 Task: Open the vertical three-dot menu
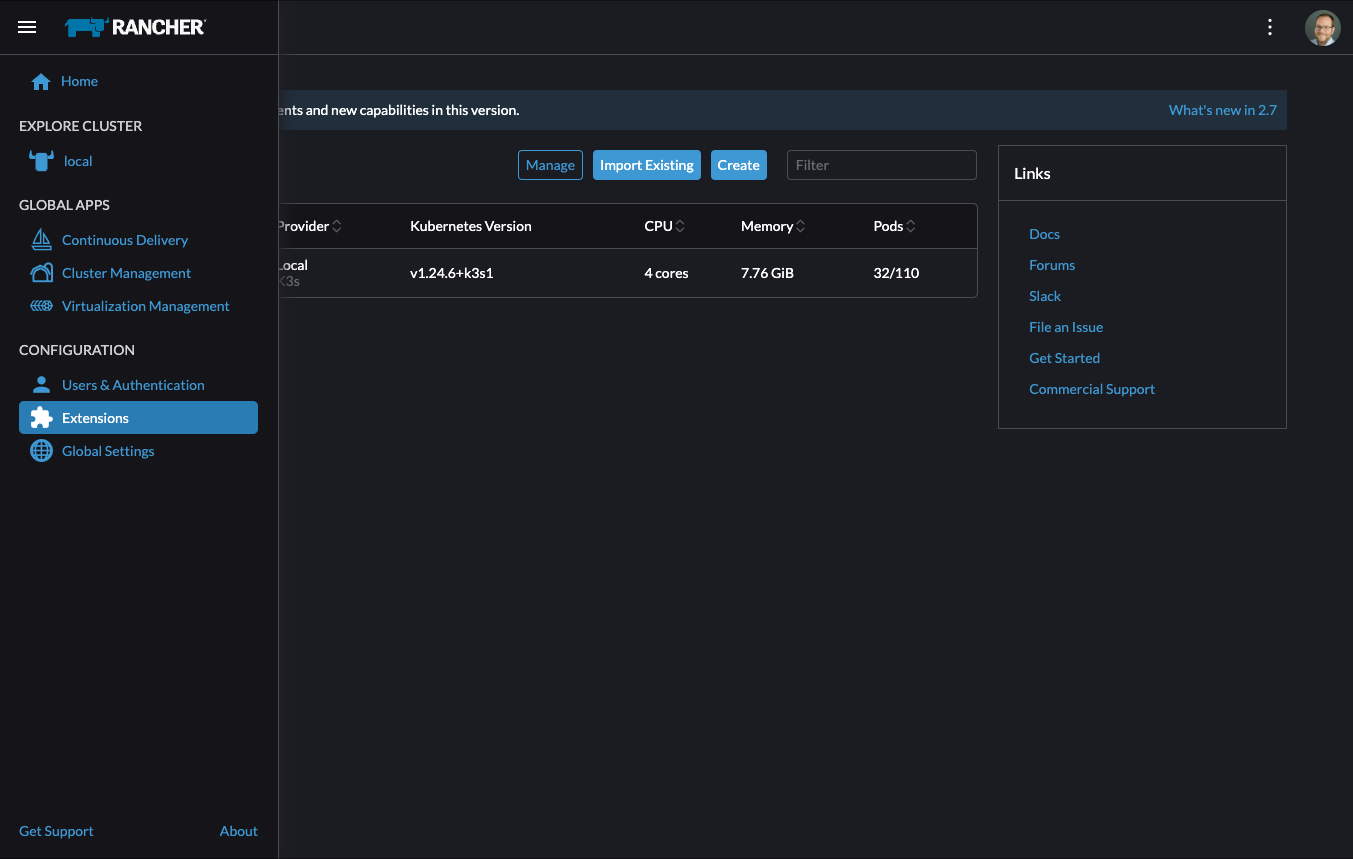[x=1270, y=27]
